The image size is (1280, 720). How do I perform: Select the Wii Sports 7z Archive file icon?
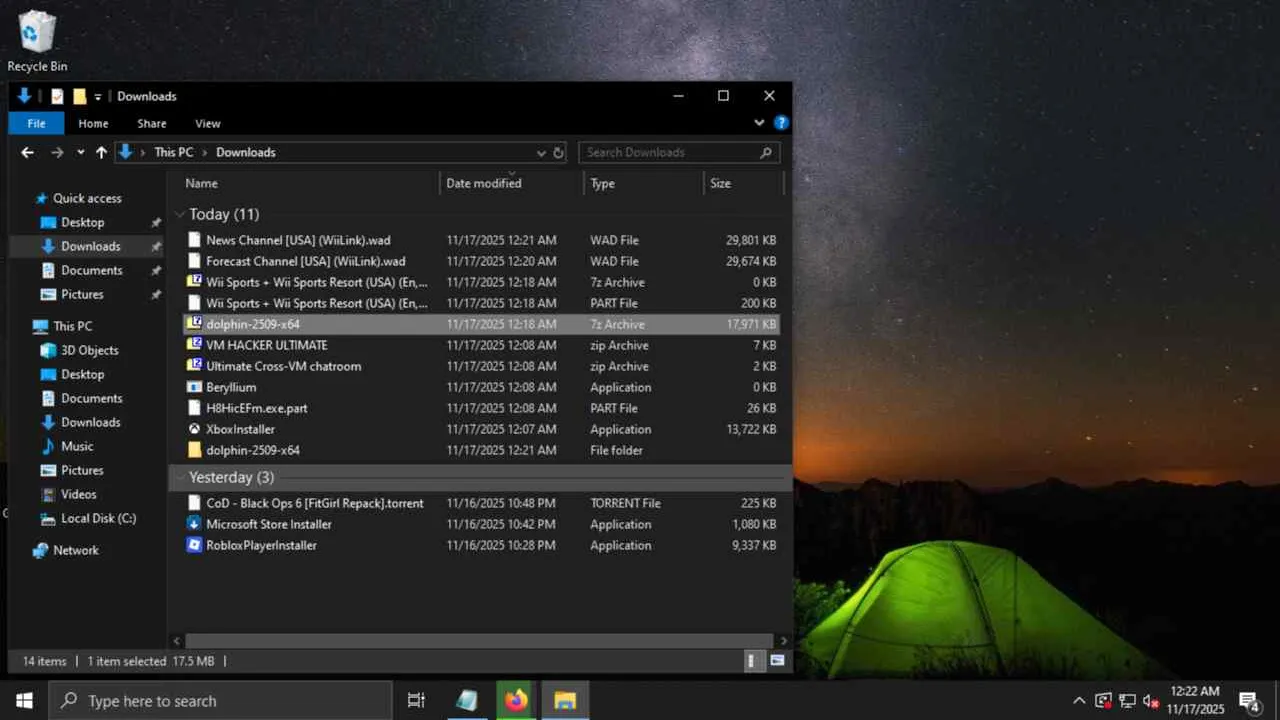195,282
